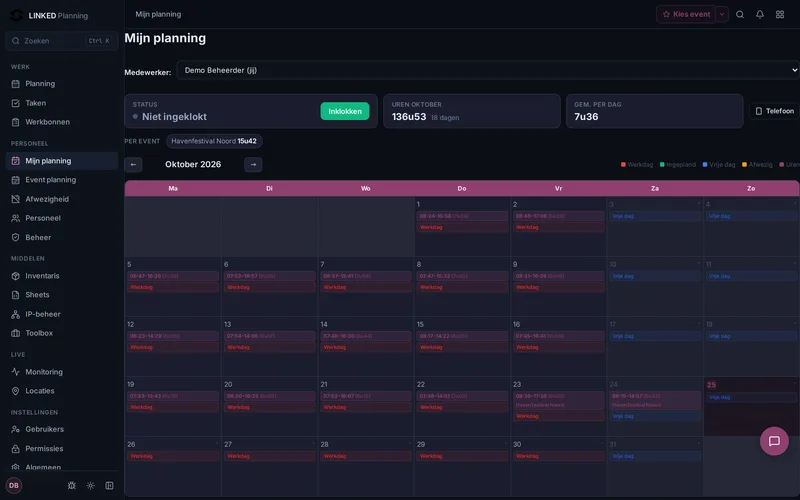Expand the Kies event chevron dropdown
Screen dimensions: 800x500
coord(722,14)
